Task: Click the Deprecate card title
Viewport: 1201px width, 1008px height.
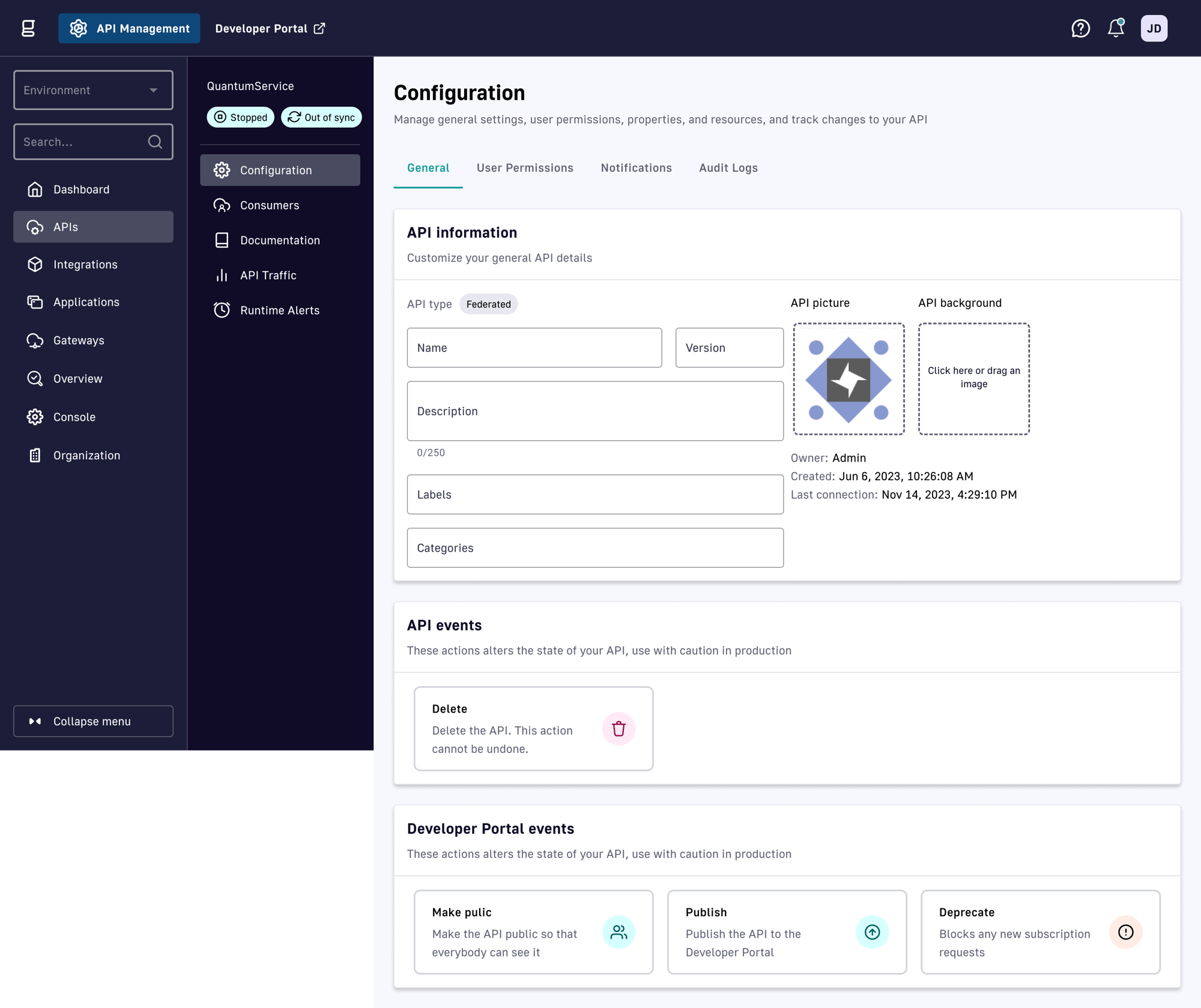Action: coord(967,912)
